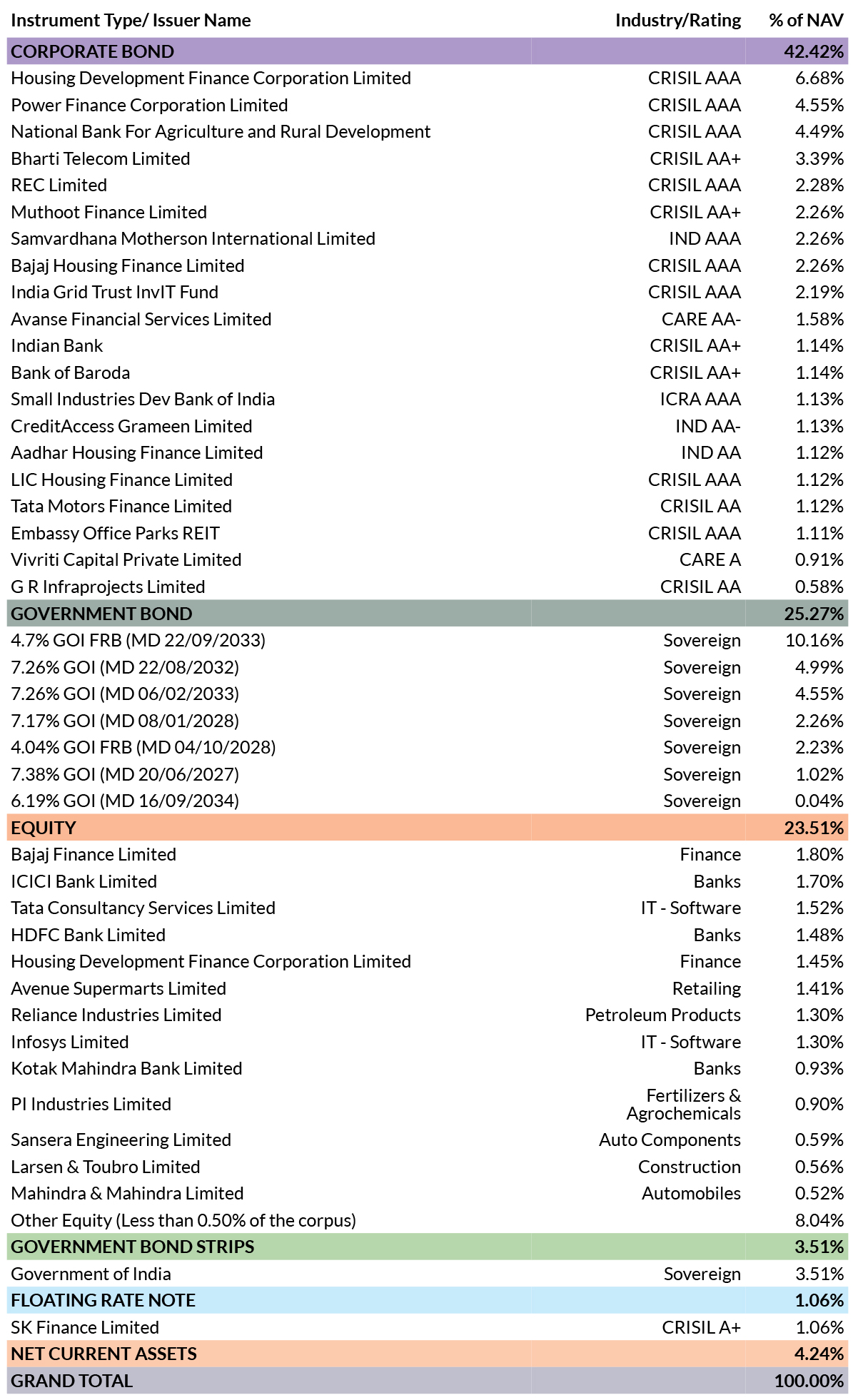Click the Instrument Type/ Issuer Name column header

(131, 20)
